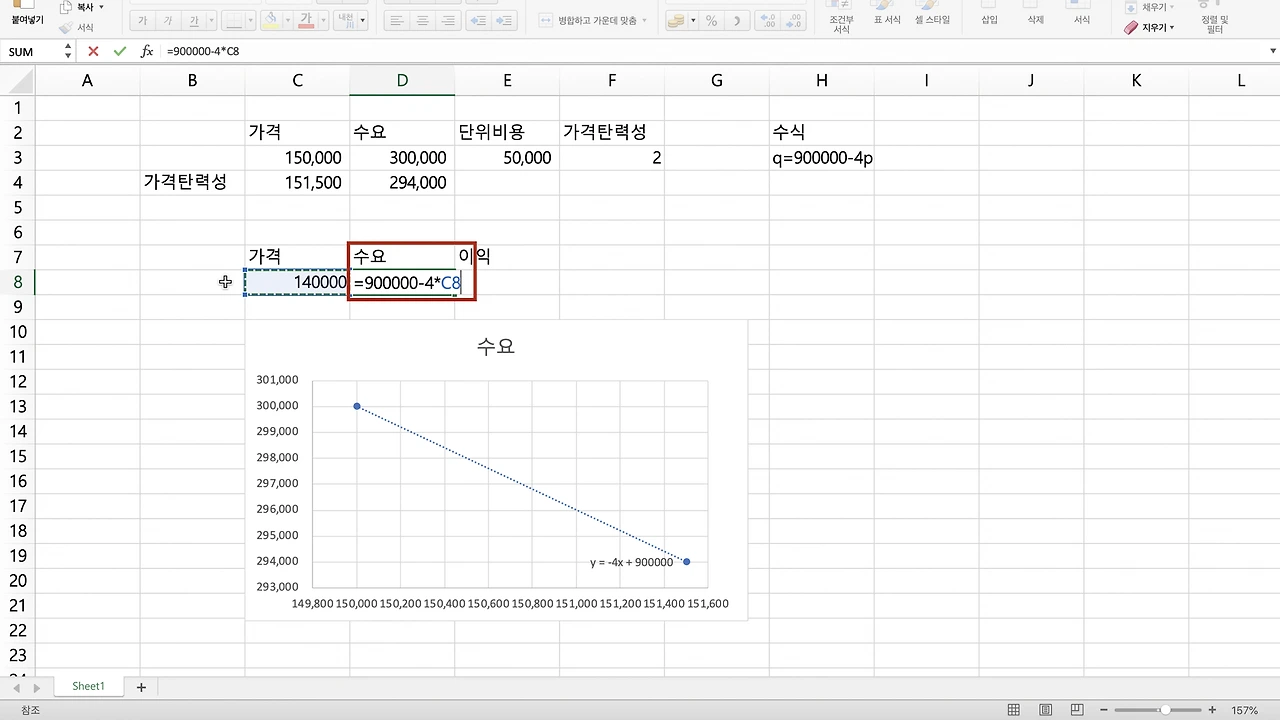Screen dimensions: 1280x720
Task: Decrease the cell indent
Action: [x=477, y=20]
